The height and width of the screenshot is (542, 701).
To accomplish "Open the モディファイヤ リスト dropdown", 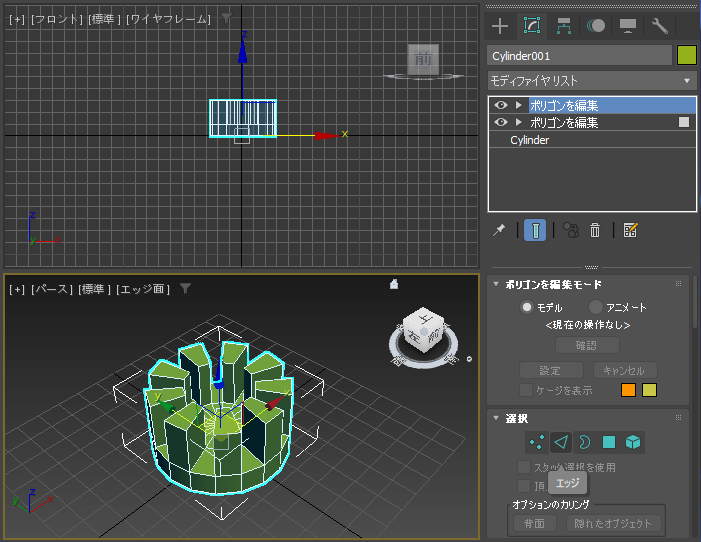I will [592, 81].
